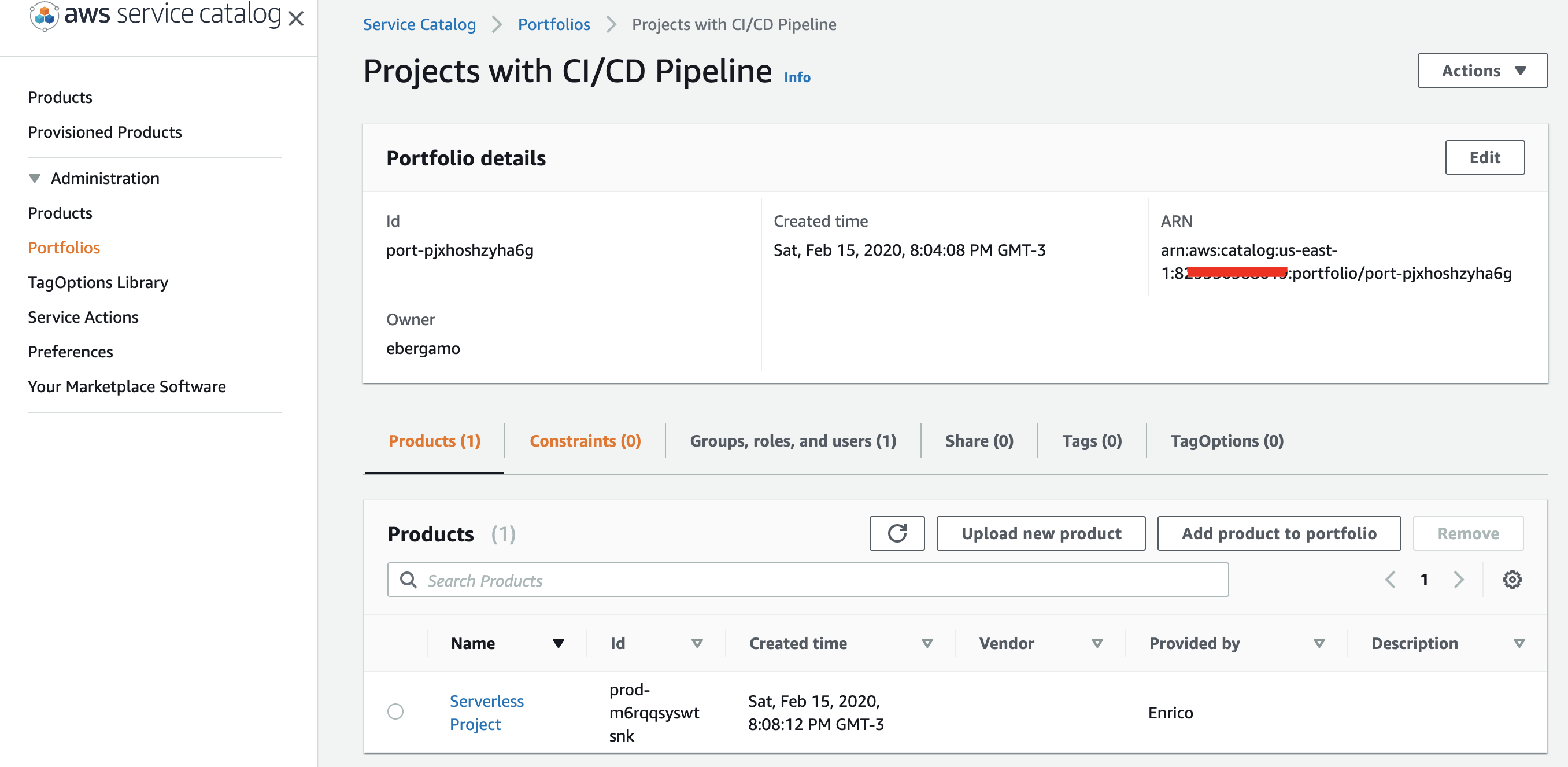This screenshot has height=767, width=1568.
Task: Switch to Constraints (0) tab
Action: click(585, 440)
